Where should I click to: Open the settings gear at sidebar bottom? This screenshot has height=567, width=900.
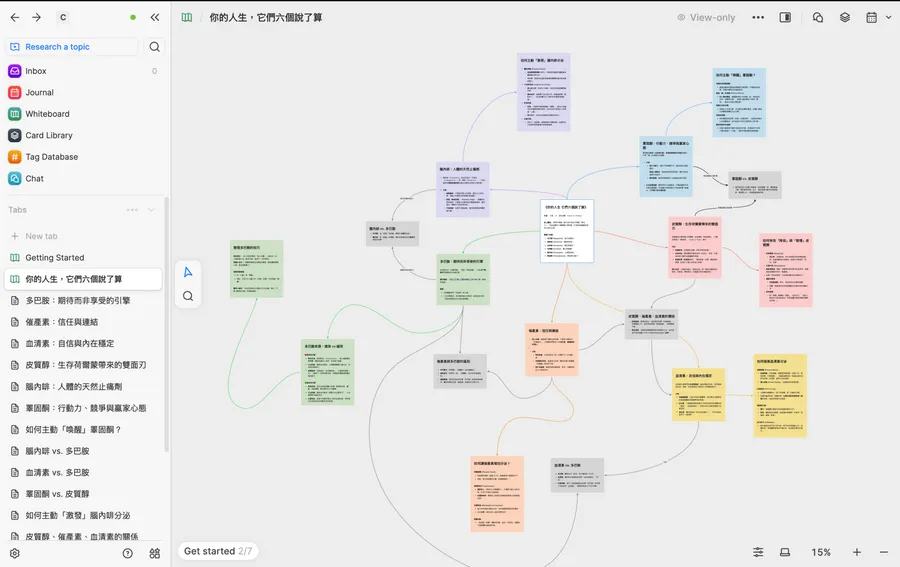point(15,553)
